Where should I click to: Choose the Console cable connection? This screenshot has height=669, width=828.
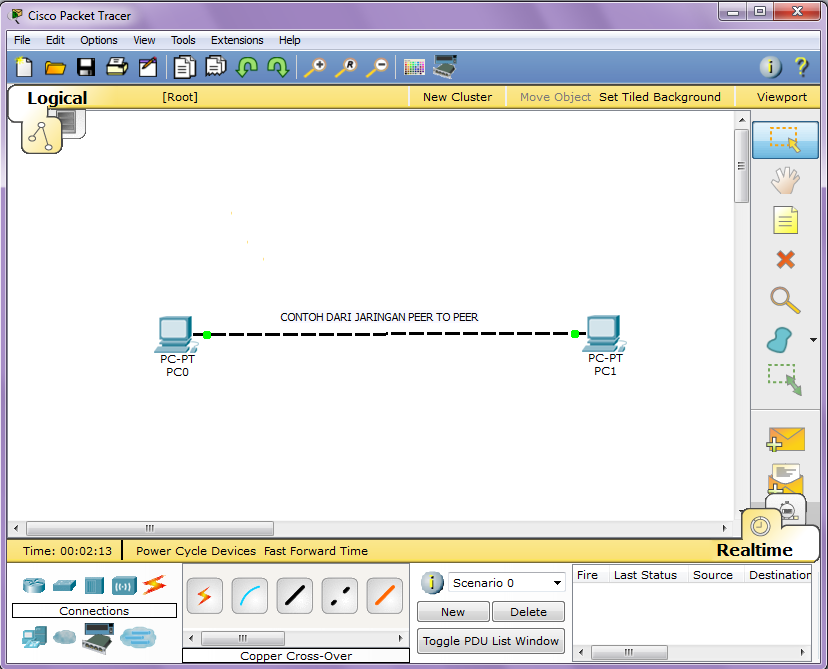[x=249, y=595]
